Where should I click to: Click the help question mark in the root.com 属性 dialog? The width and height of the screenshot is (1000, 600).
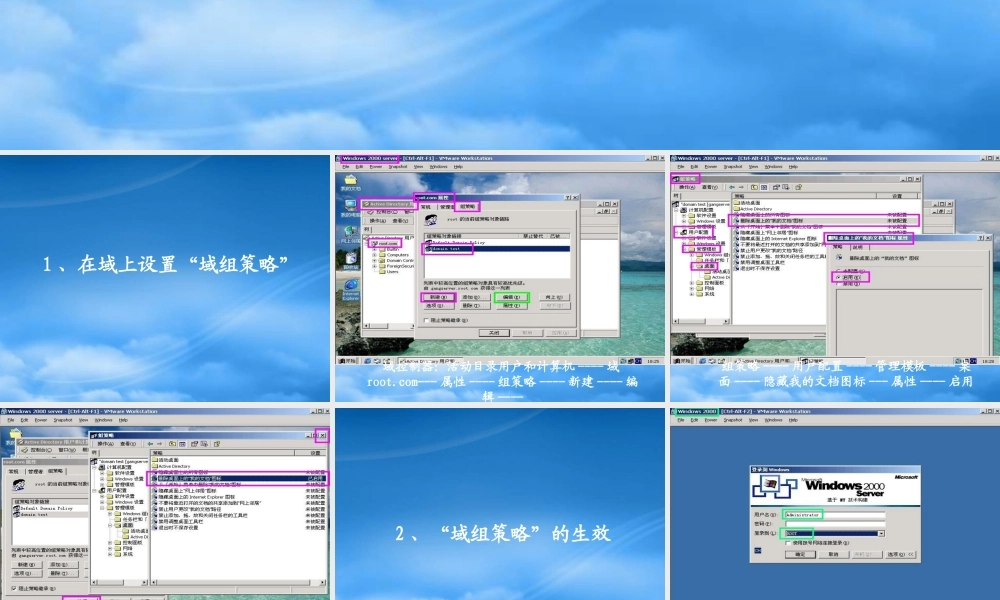click(569, 197)
